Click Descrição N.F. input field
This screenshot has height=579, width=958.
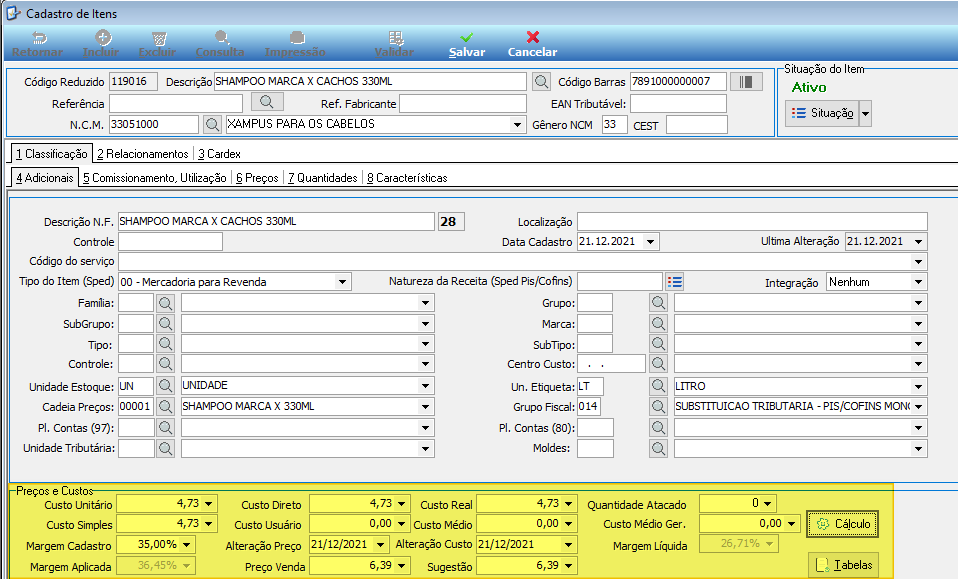tap(276, 221)
